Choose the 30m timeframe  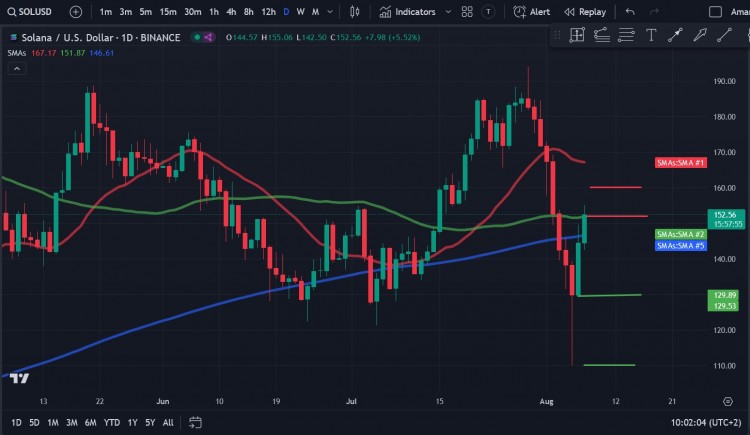point(193,11)
